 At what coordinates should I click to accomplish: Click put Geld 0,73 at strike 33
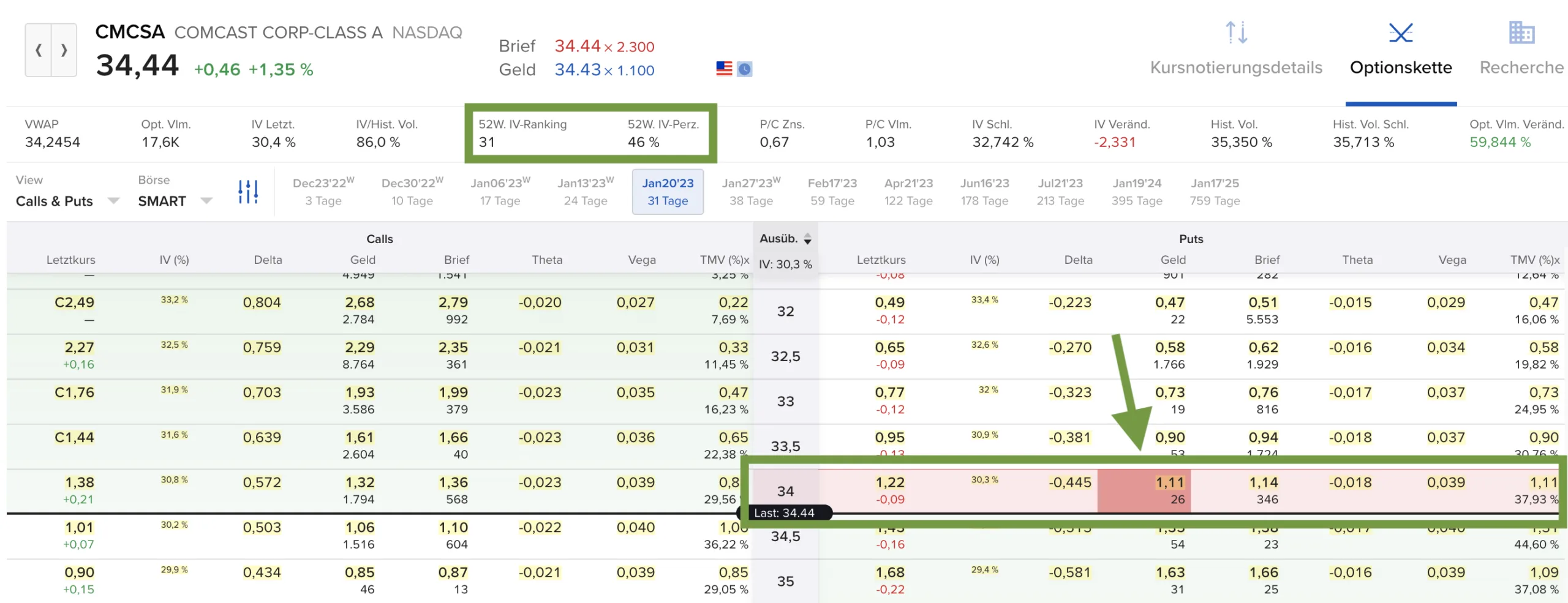(x=1170, y=392)
